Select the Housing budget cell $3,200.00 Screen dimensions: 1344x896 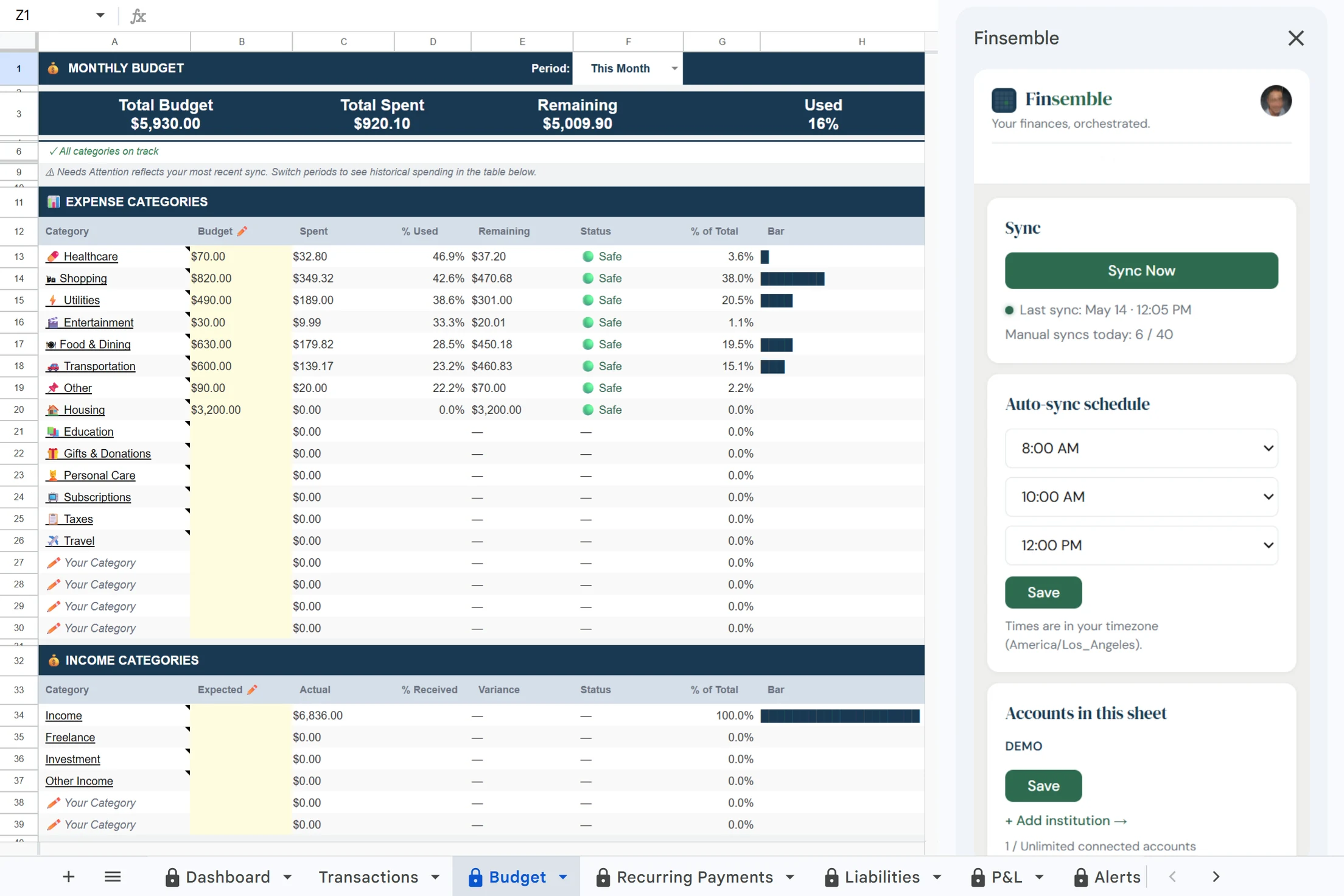pos(241,410)
